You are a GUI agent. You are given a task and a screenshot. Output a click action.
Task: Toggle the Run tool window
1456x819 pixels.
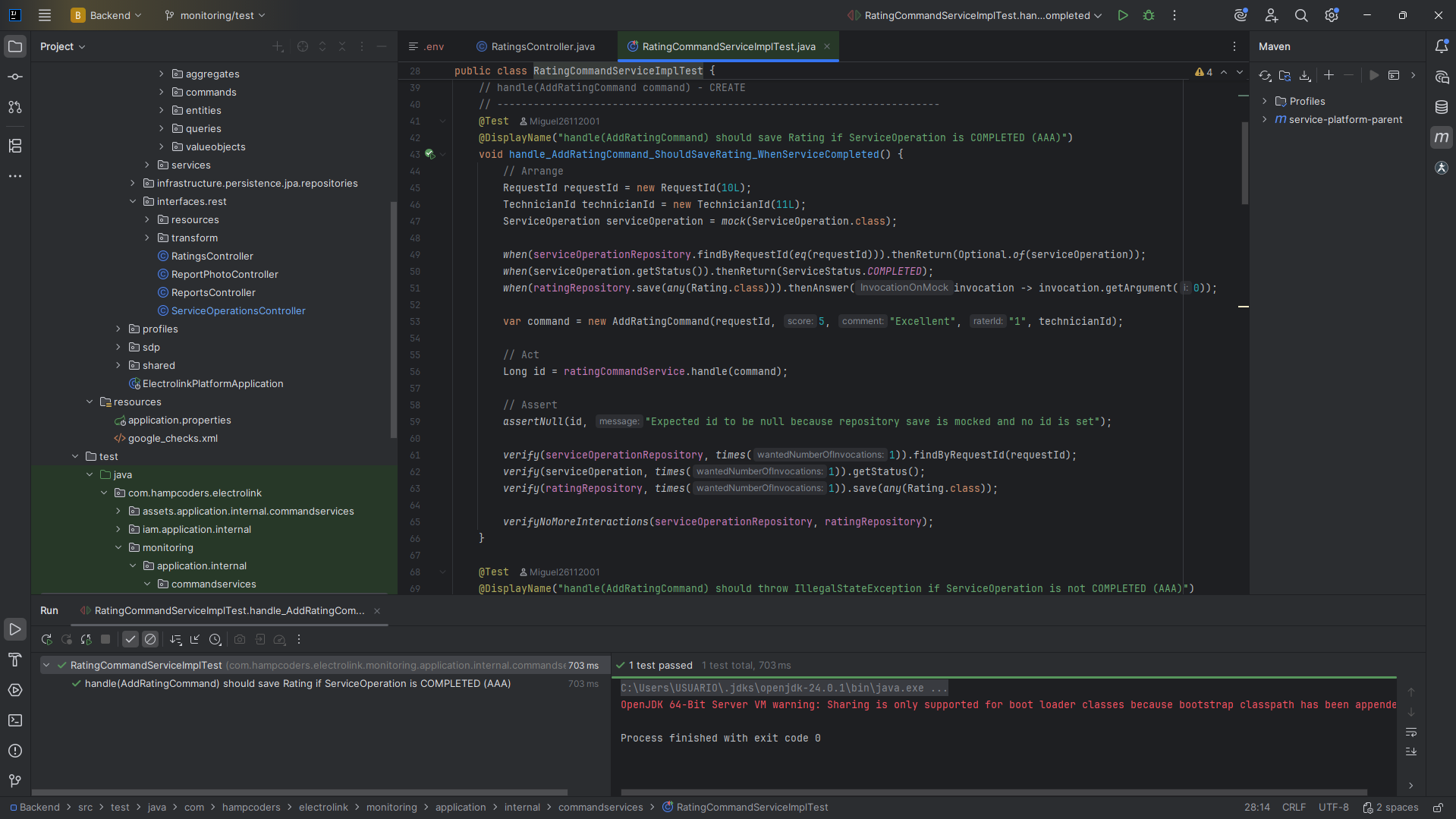point(15,629)
